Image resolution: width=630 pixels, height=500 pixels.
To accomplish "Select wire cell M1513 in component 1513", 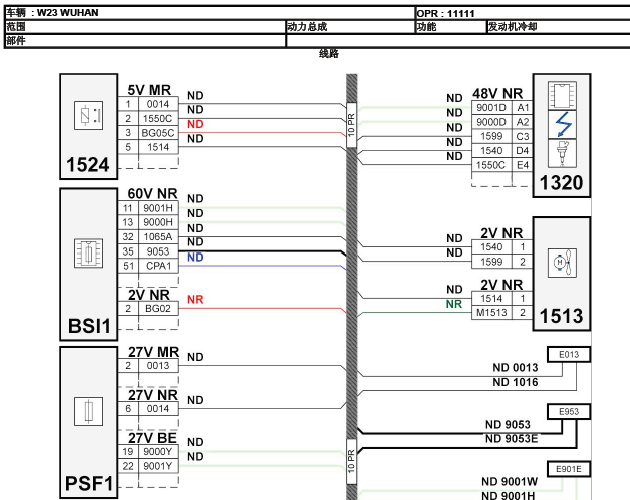I will coord(492,313).
